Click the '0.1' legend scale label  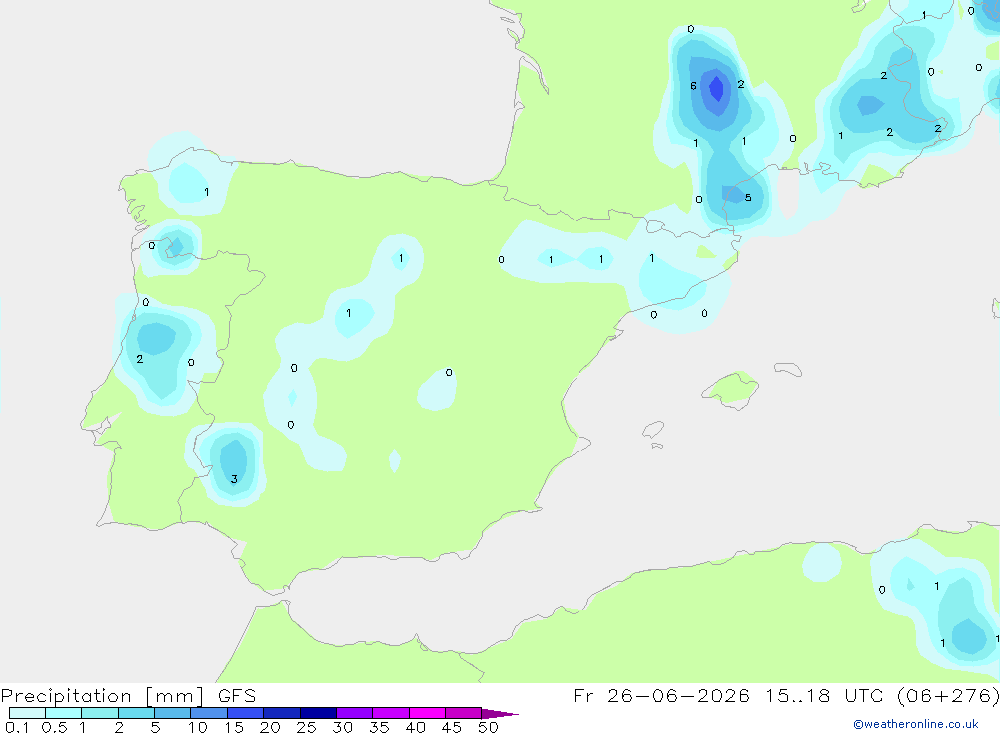click(x=17, y=727)
